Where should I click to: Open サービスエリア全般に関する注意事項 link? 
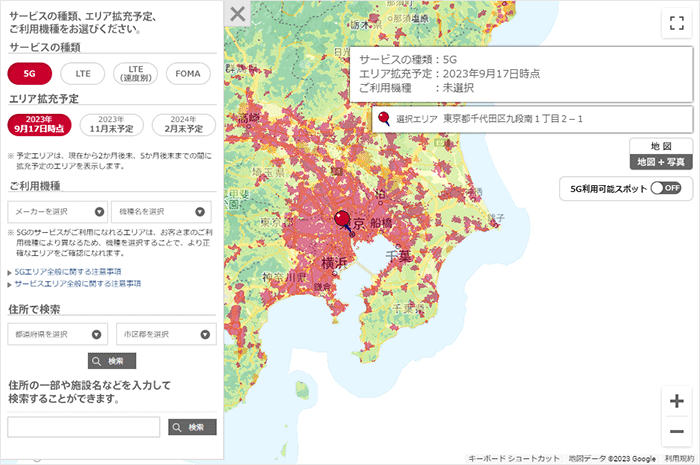pyautogui.click(x=78, y=284)
